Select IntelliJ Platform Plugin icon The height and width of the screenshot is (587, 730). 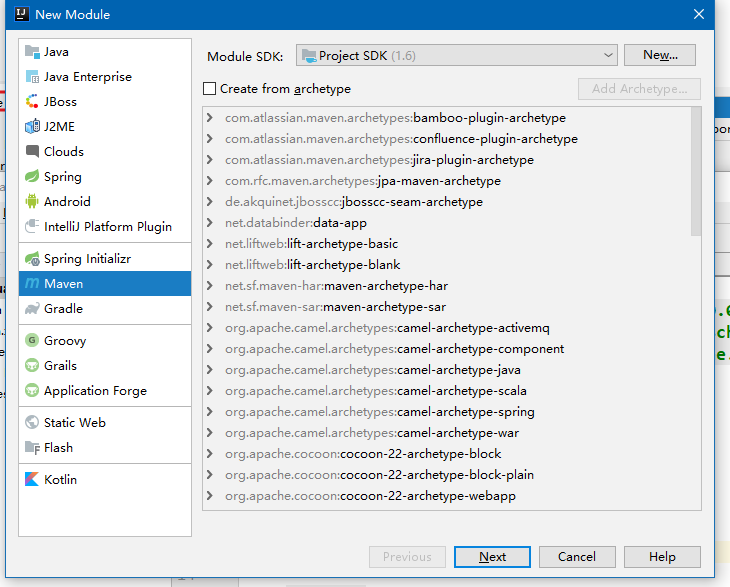tap(32, 226)
